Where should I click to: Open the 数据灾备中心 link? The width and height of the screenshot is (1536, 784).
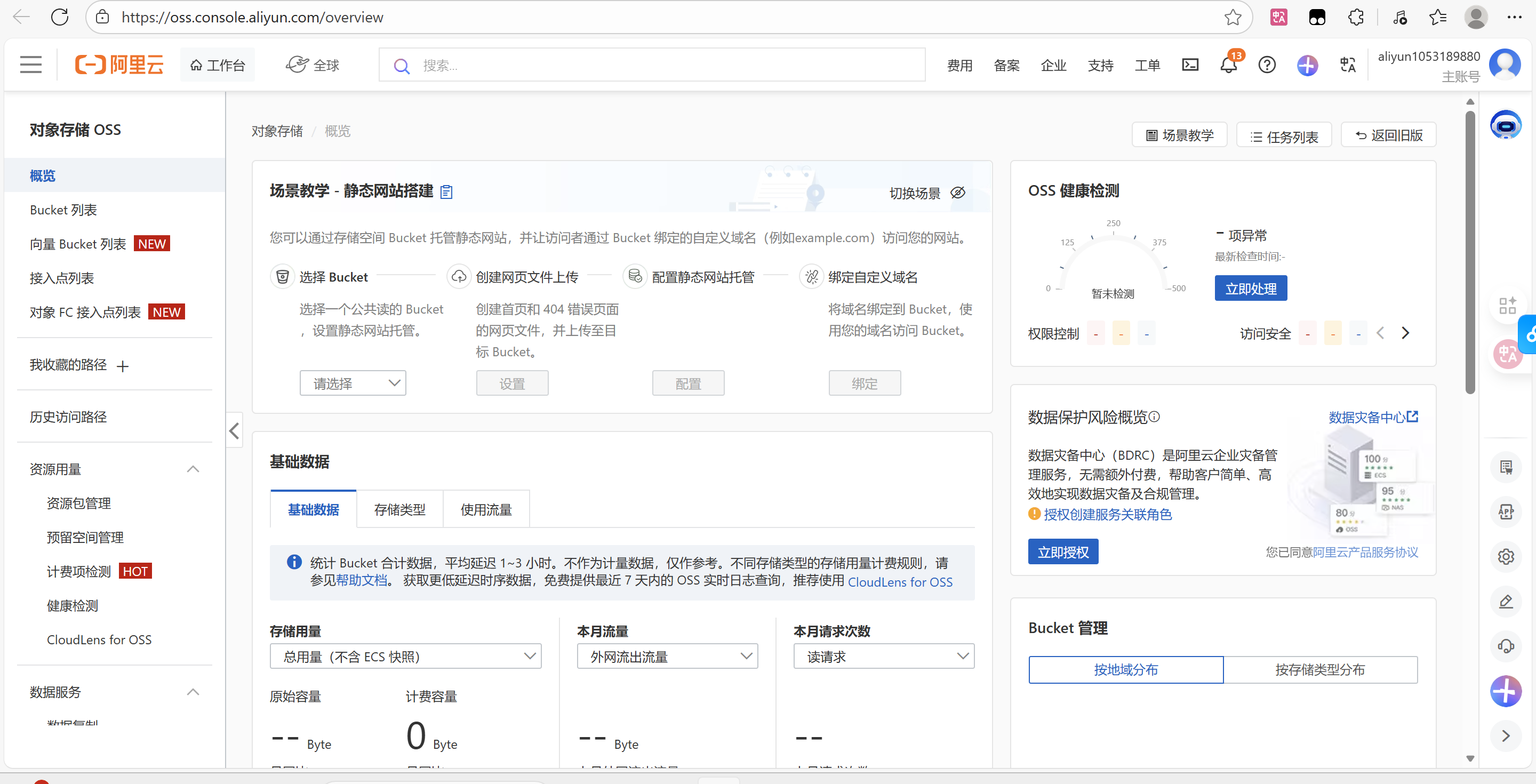[x=1373, y=417]
